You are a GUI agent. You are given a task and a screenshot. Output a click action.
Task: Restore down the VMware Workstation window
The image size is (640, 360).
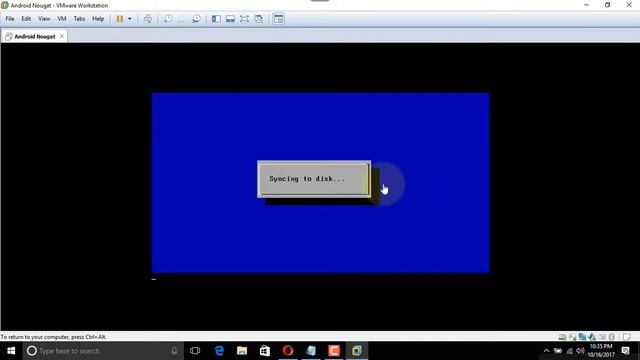point(608,5)
